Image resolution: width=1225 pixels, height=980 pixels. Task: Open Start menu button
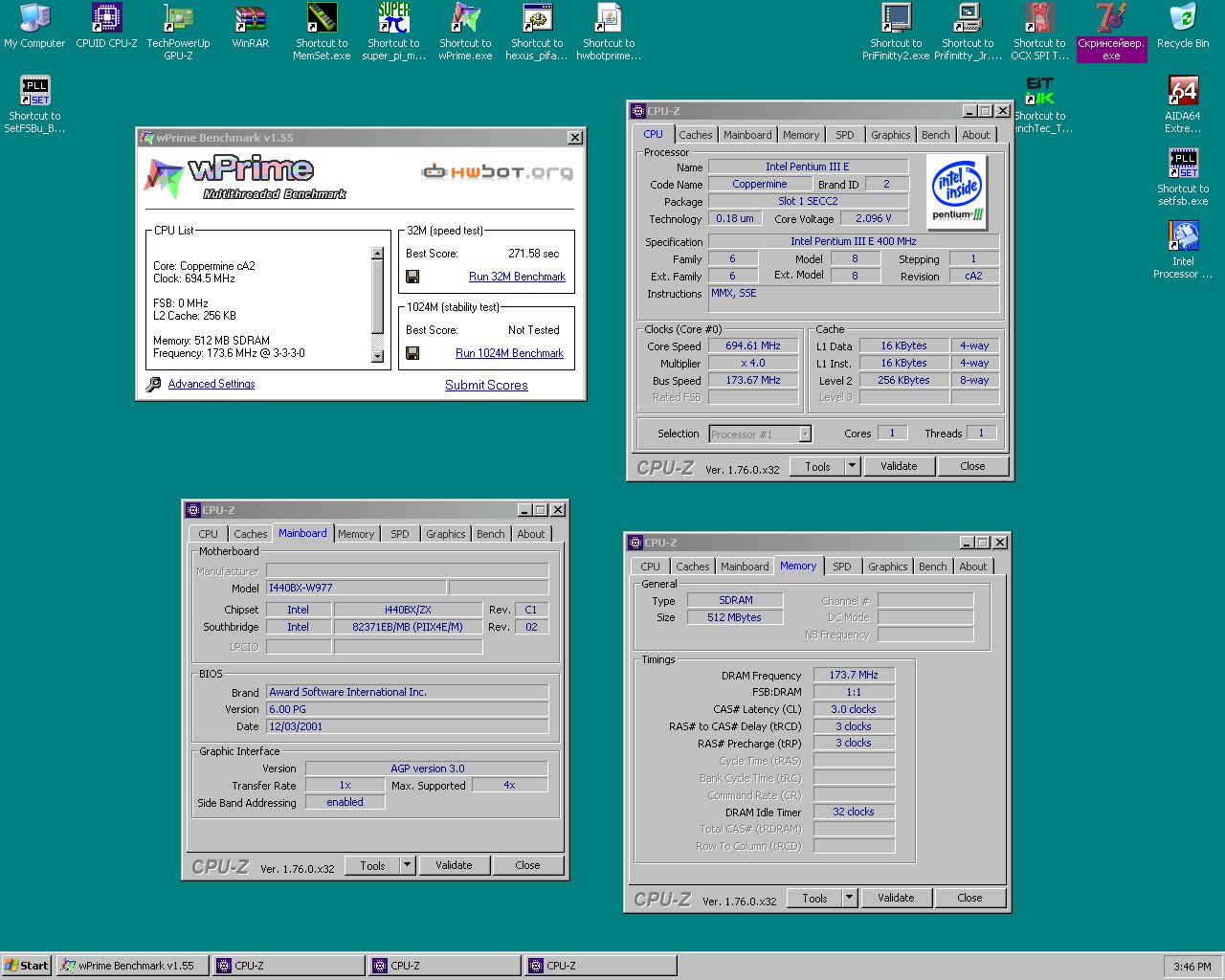tap(27, 966)
